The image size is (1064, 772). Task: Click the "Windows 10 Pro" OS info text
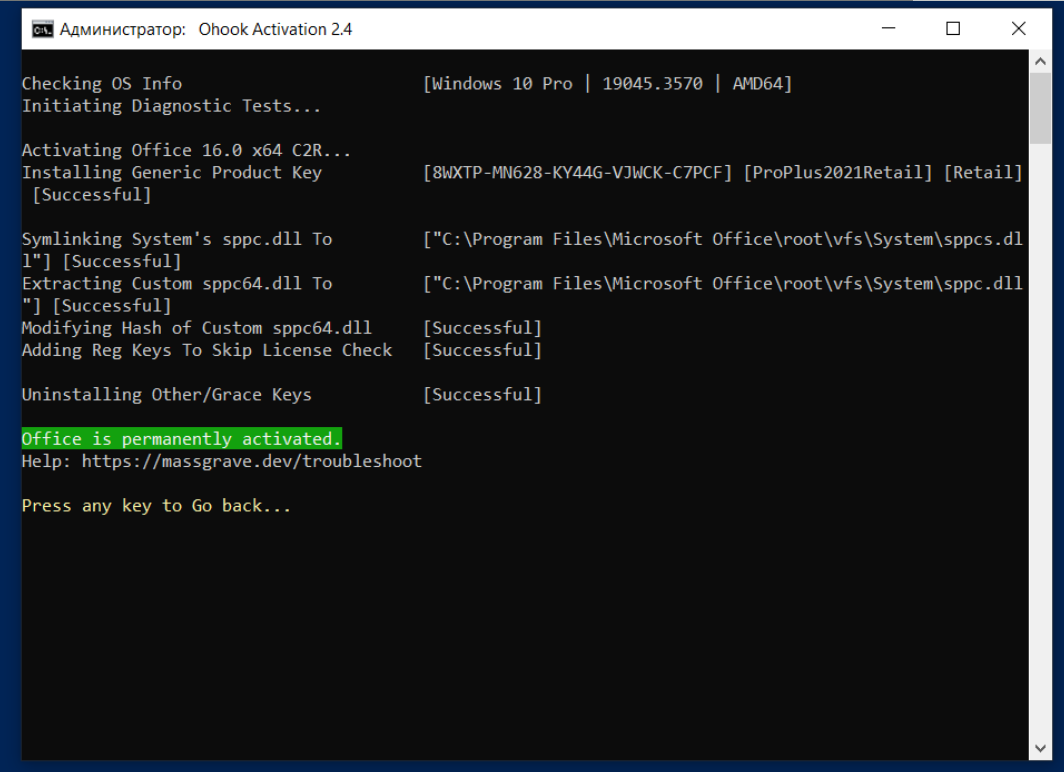(502, 84)
